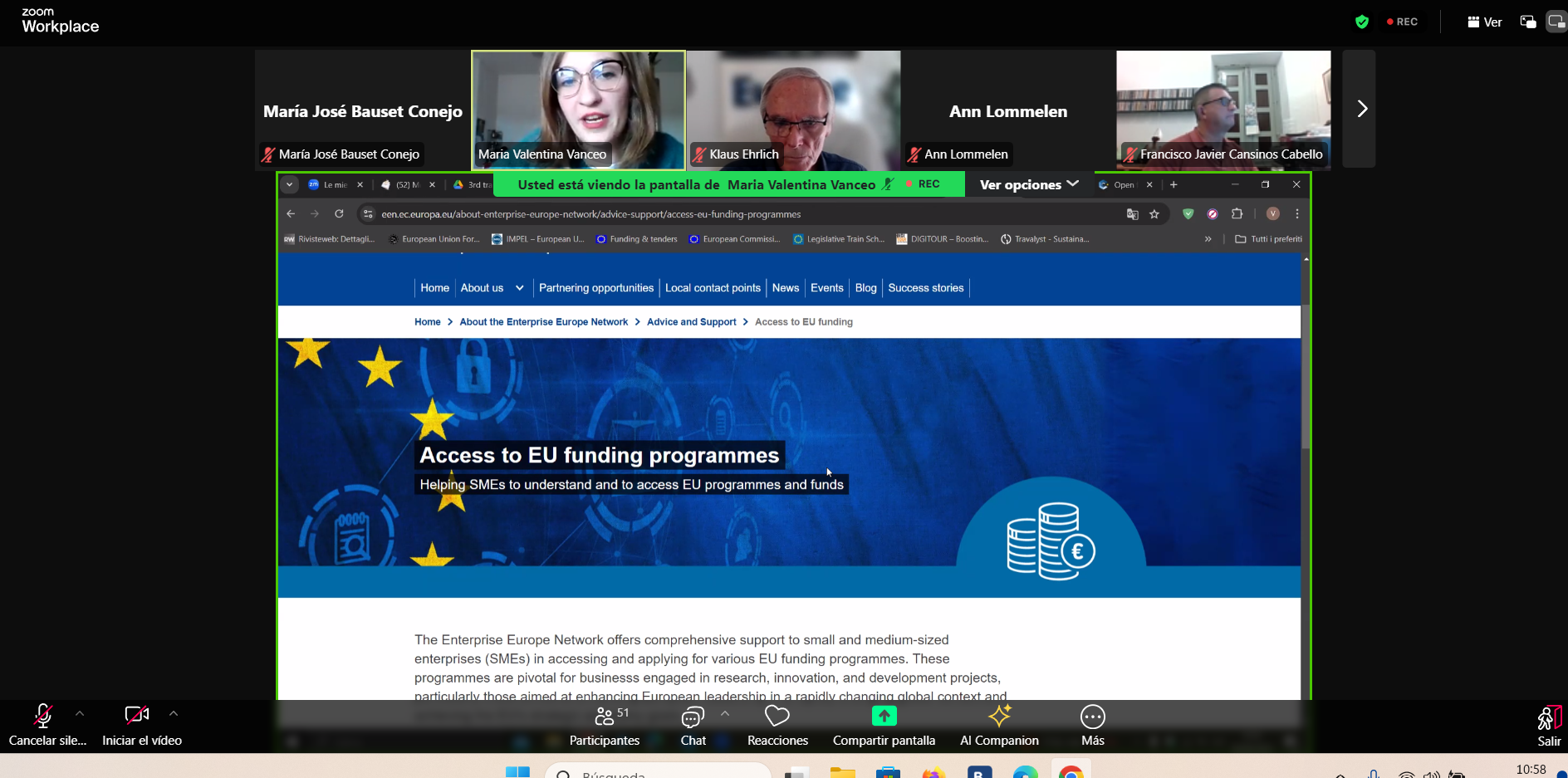The width and height of the screenshot is (1568, 778).
Task: Open the Chat panel
Action: pyautogui.click(x=693, y=725)
